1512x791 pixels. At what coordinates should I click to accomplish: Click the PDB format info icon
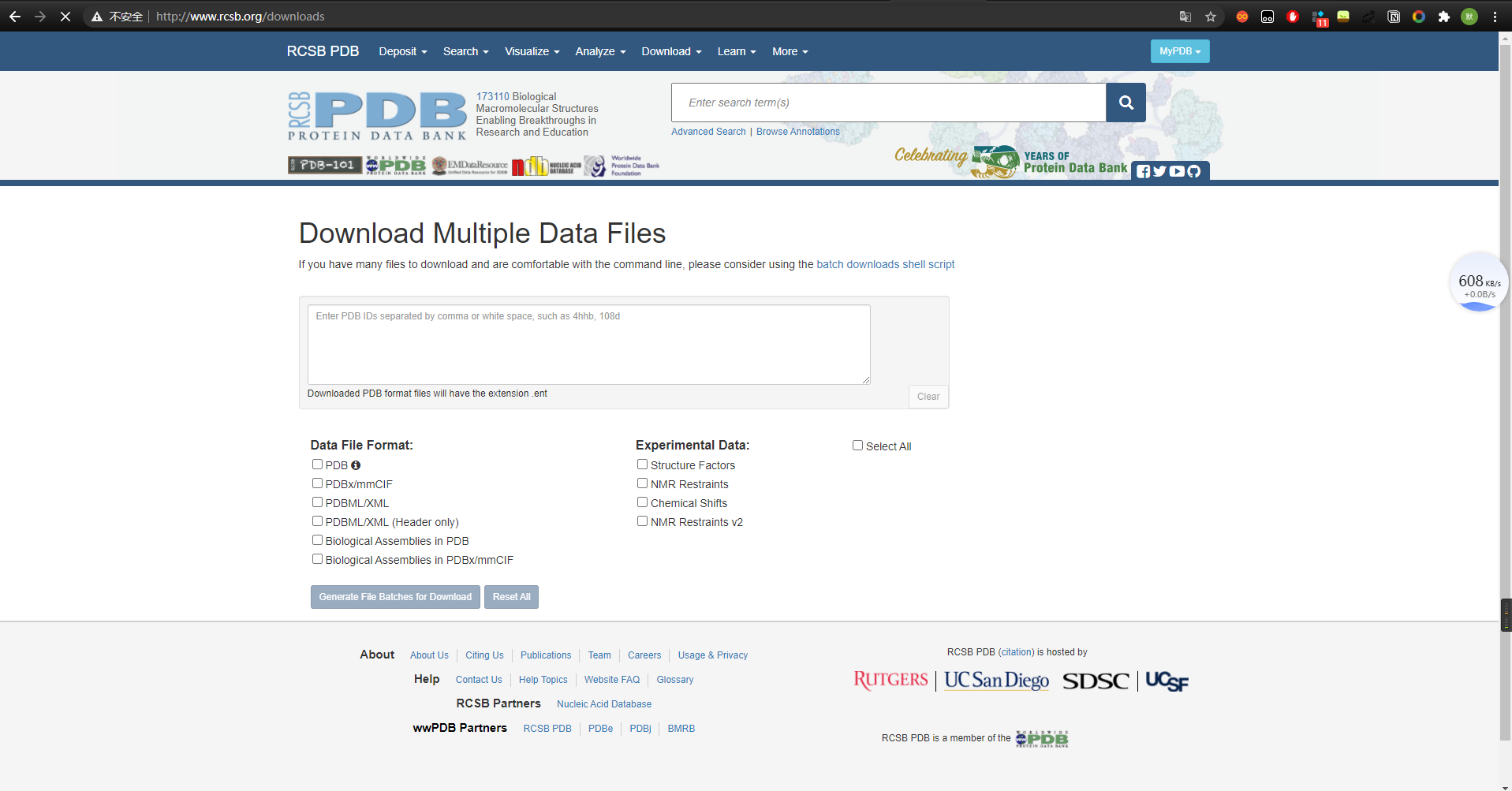click(356, 465)
